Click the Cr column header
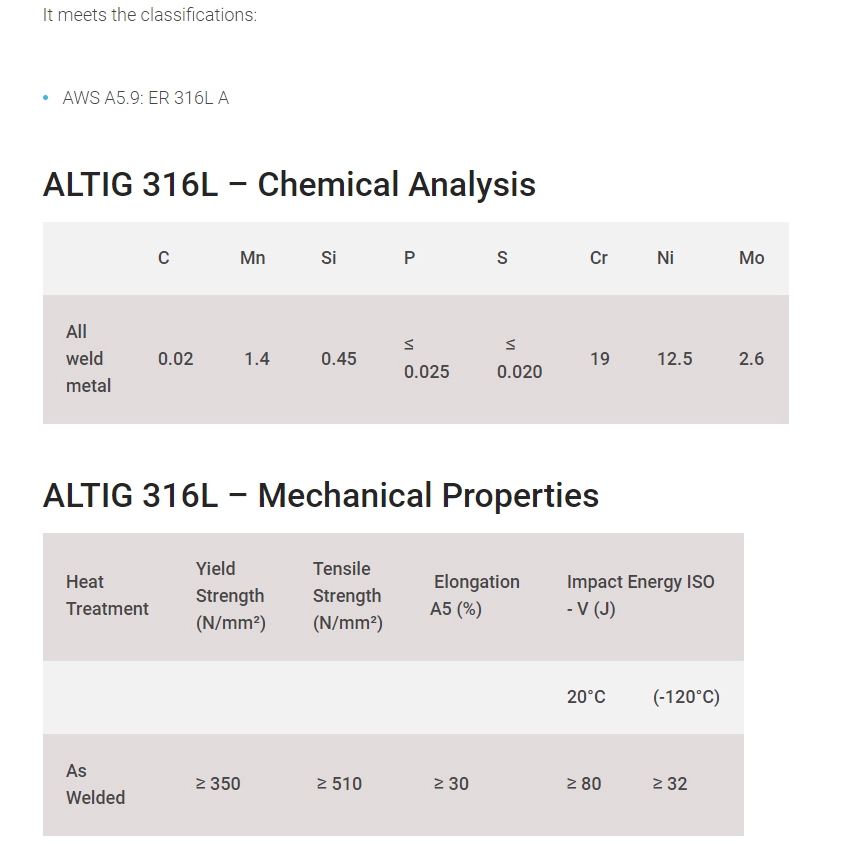845x845 pixels. [599, 258]
